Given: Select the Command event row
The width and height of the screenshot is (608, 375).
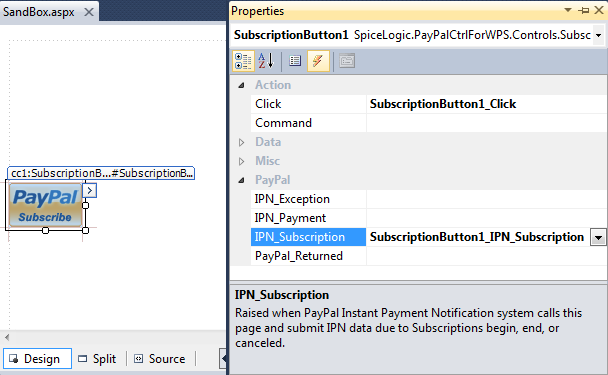Looking at the screenshot, I should 428,123.
